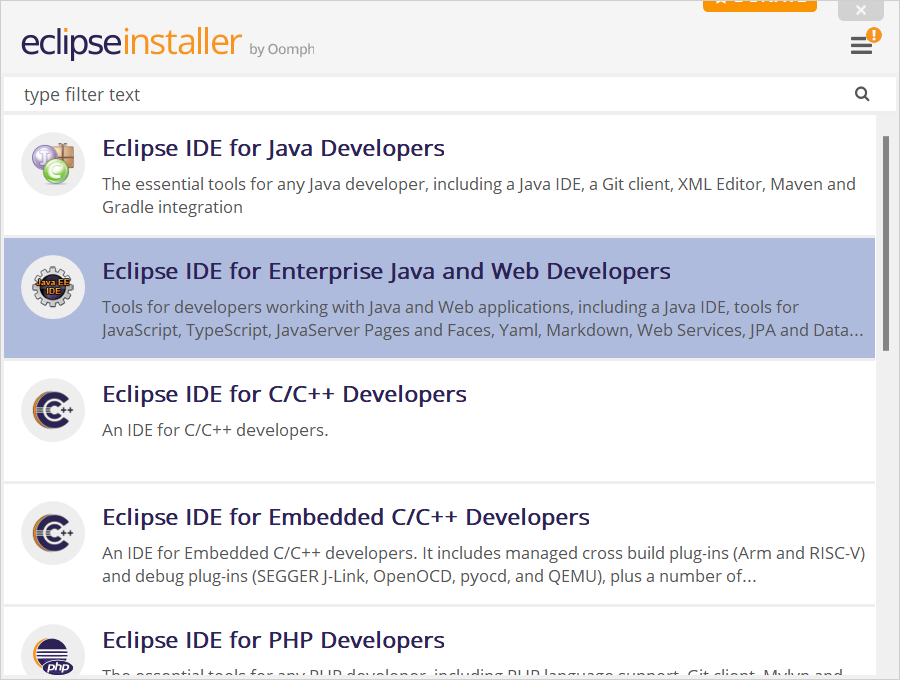Focus the type filter text field

click(449, 94)
